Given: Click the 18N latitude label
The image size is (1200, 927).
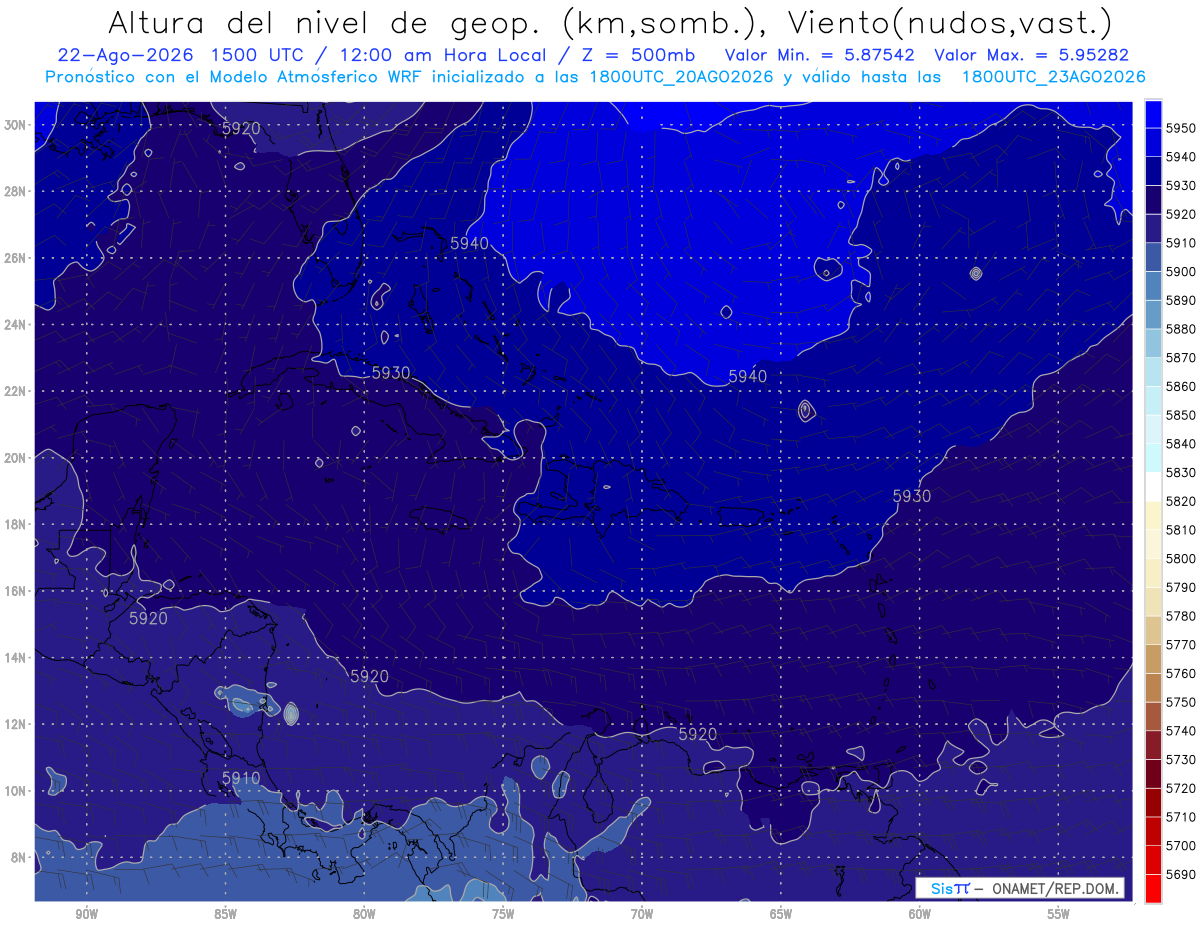Looking at the screenshot, I should coord(17,525).
